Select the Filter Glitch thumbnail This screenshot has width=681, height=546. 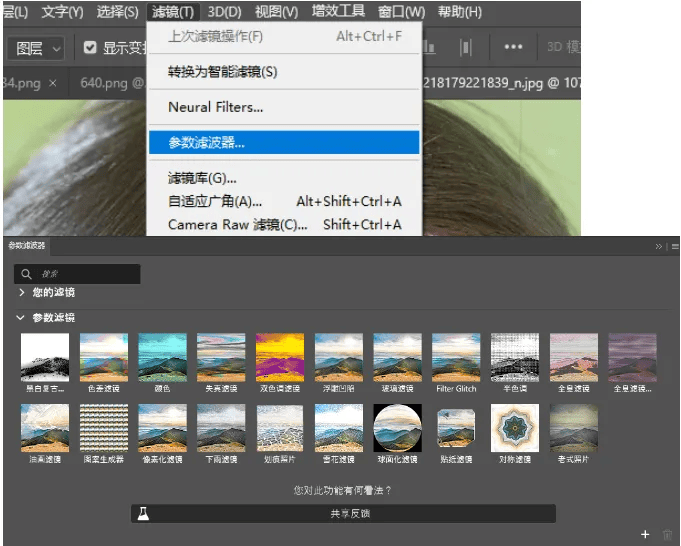[x=456, y=357]
